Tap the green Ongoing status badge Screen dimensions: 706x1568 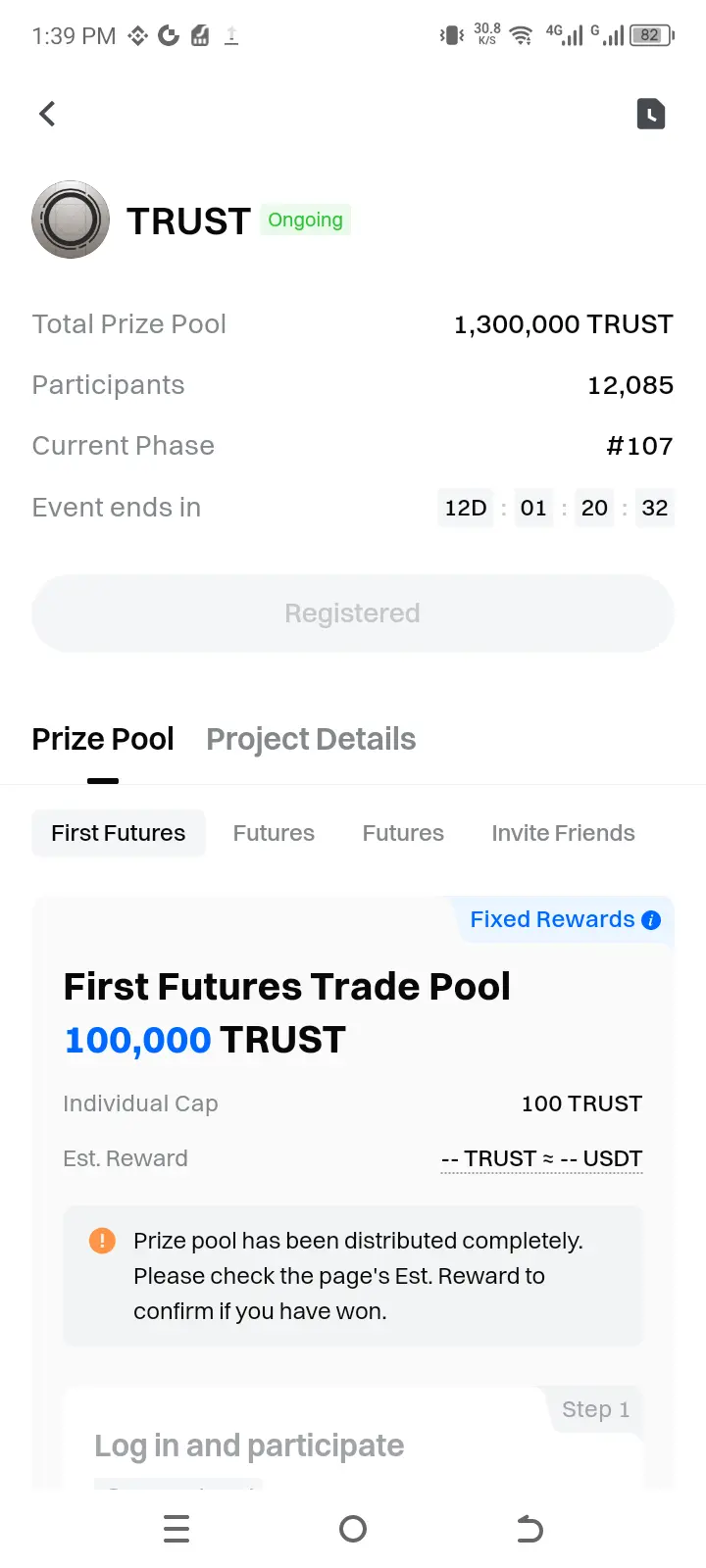click(x=306, y=220)
